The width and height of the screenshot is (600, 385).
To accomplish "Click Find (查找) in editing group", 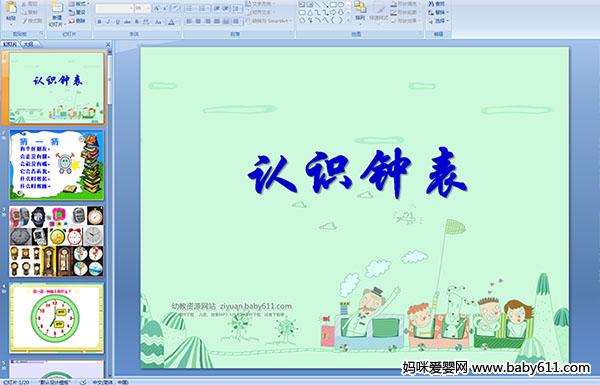I will tap(437, 4).
